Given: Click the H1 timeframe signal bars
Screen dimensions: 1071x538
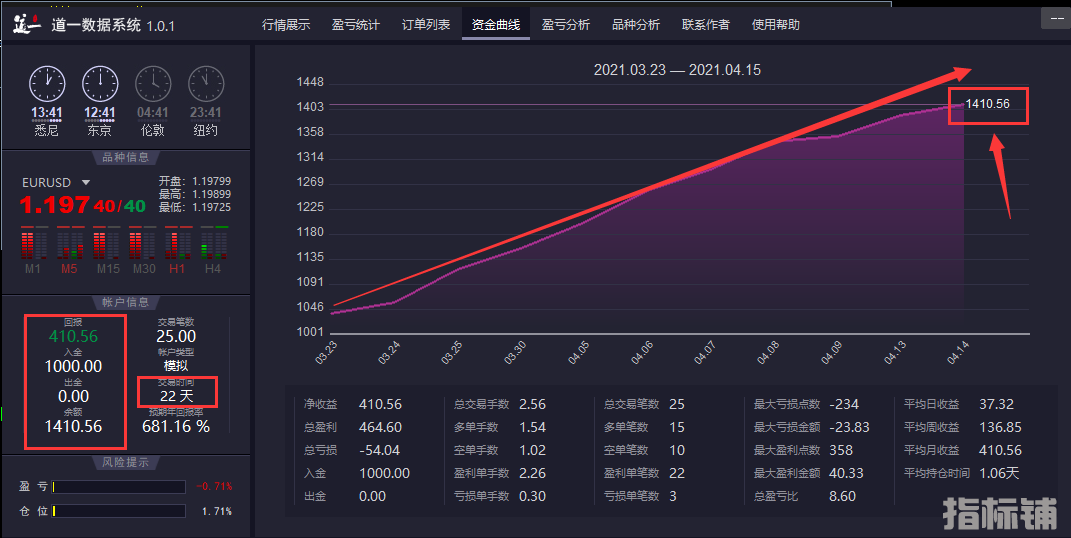Looking at the screenshot, I should pos(178,242).
